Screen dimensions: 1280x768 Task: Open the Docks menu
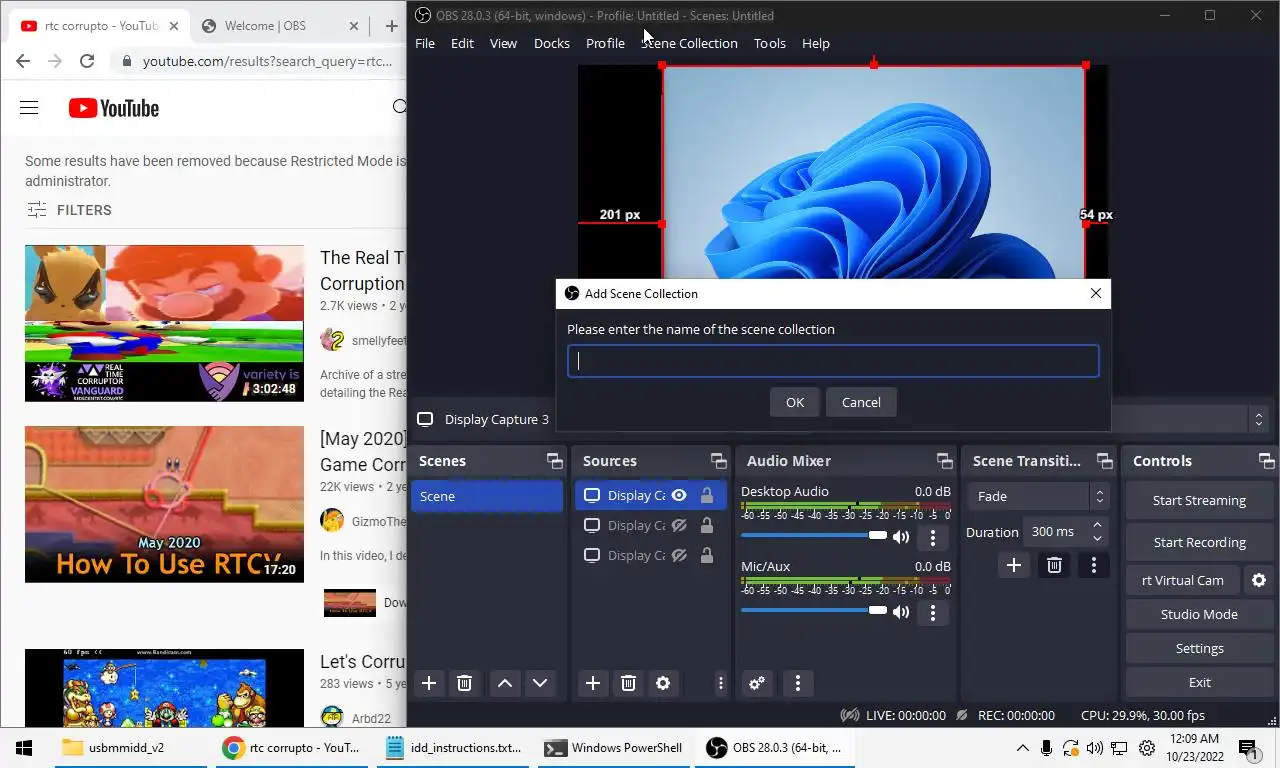coord(552,43)
